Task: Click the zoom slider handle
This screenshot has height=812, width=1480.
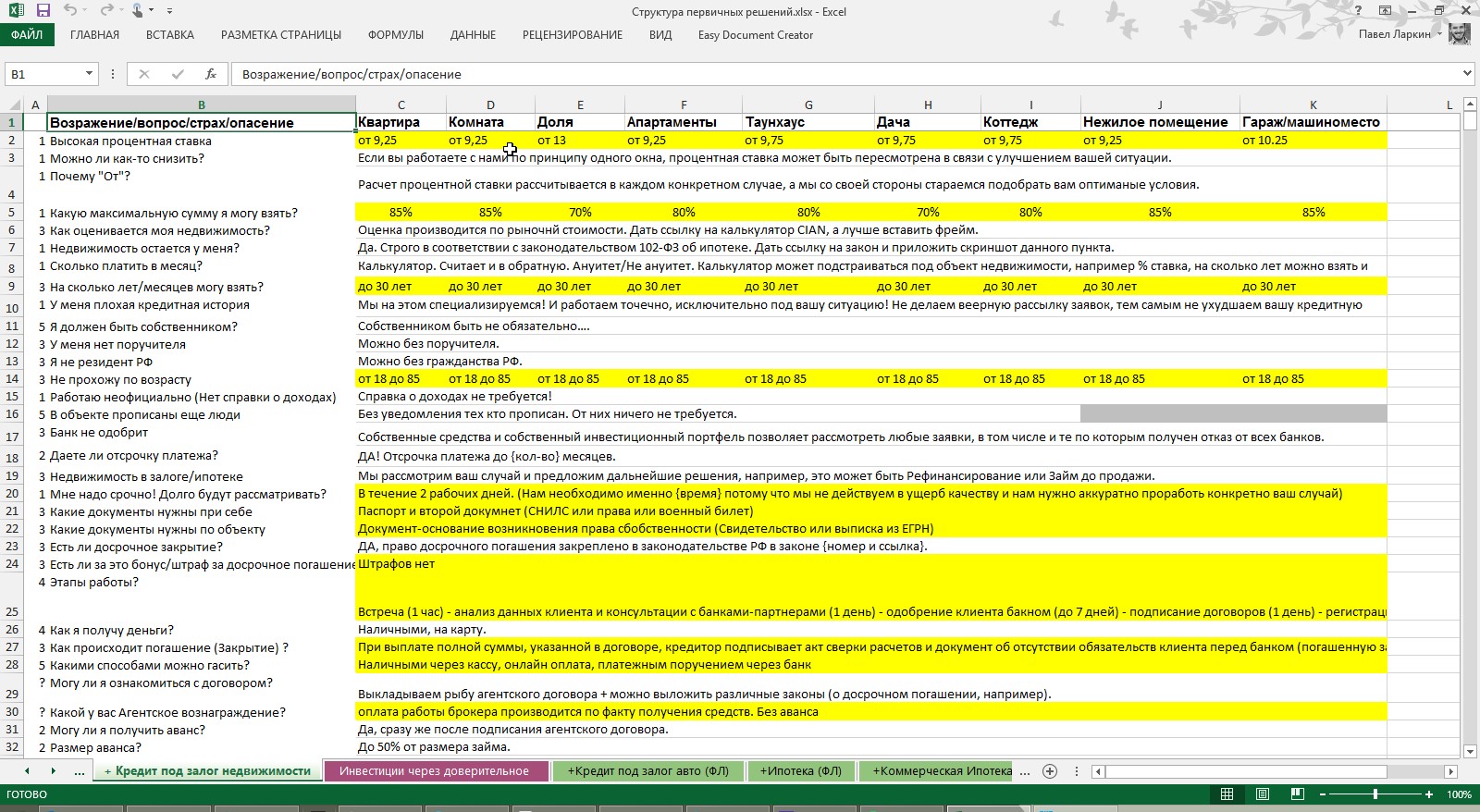Action: click(x=1375, y=794)
